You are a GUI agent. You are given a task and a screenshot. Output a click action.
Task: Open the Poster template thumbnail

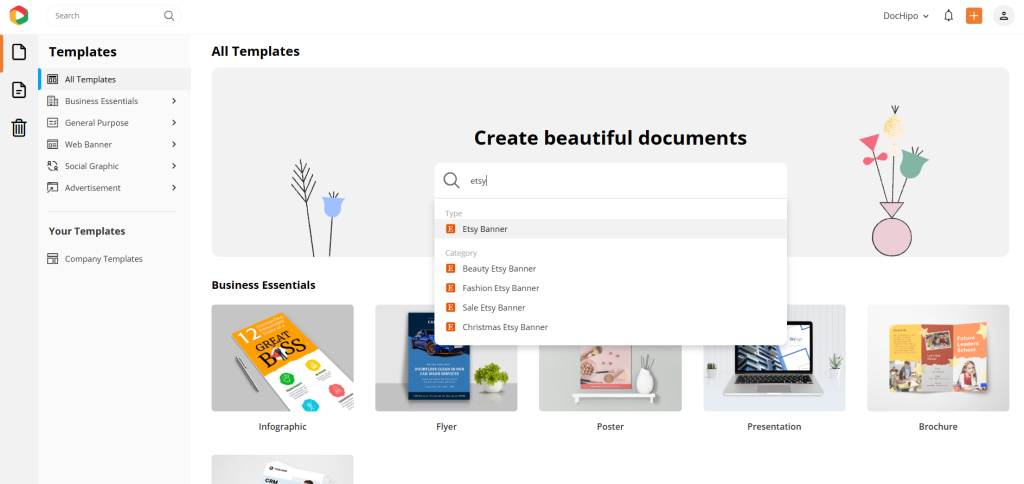click(x=610, y=379)
